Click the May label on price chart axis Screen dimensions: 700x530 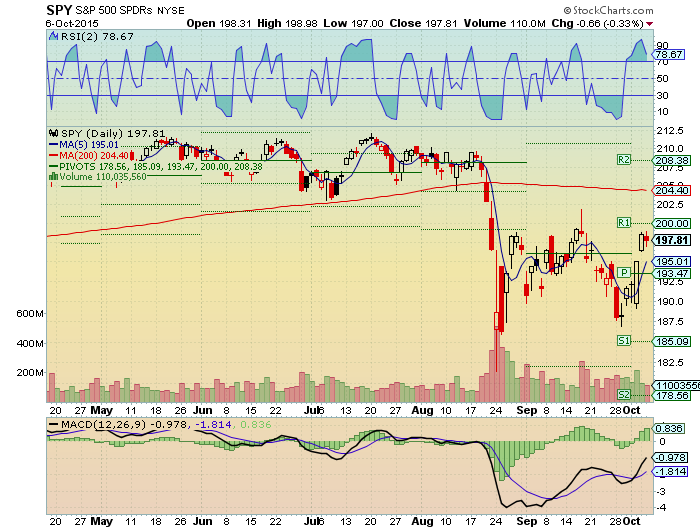tap(101, 410)
